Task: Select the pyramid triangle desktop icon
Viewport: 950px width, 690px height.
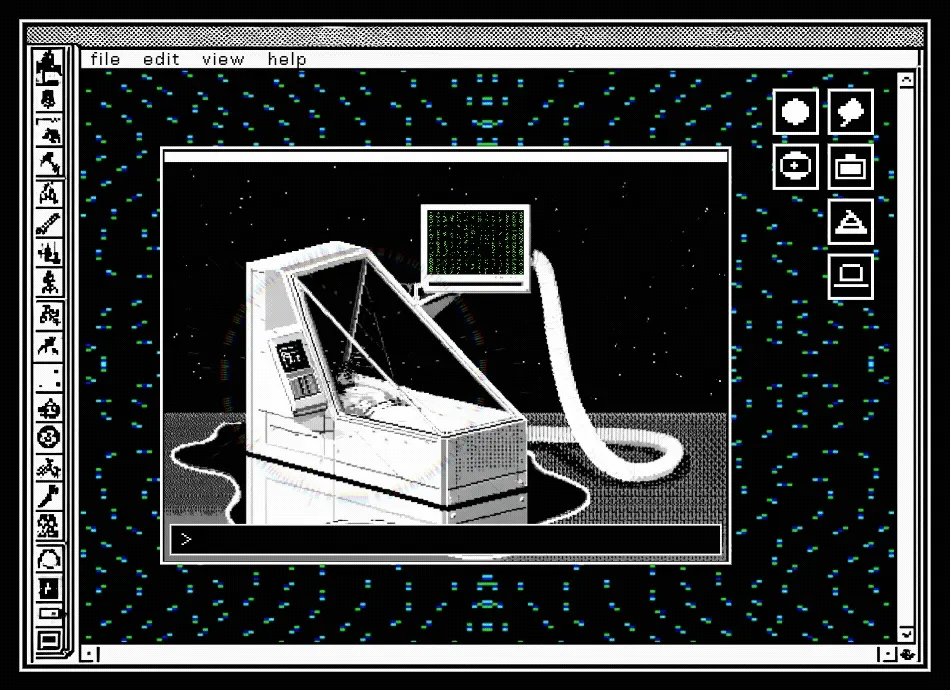Action: pyautogui.click(x=851, y=222)
